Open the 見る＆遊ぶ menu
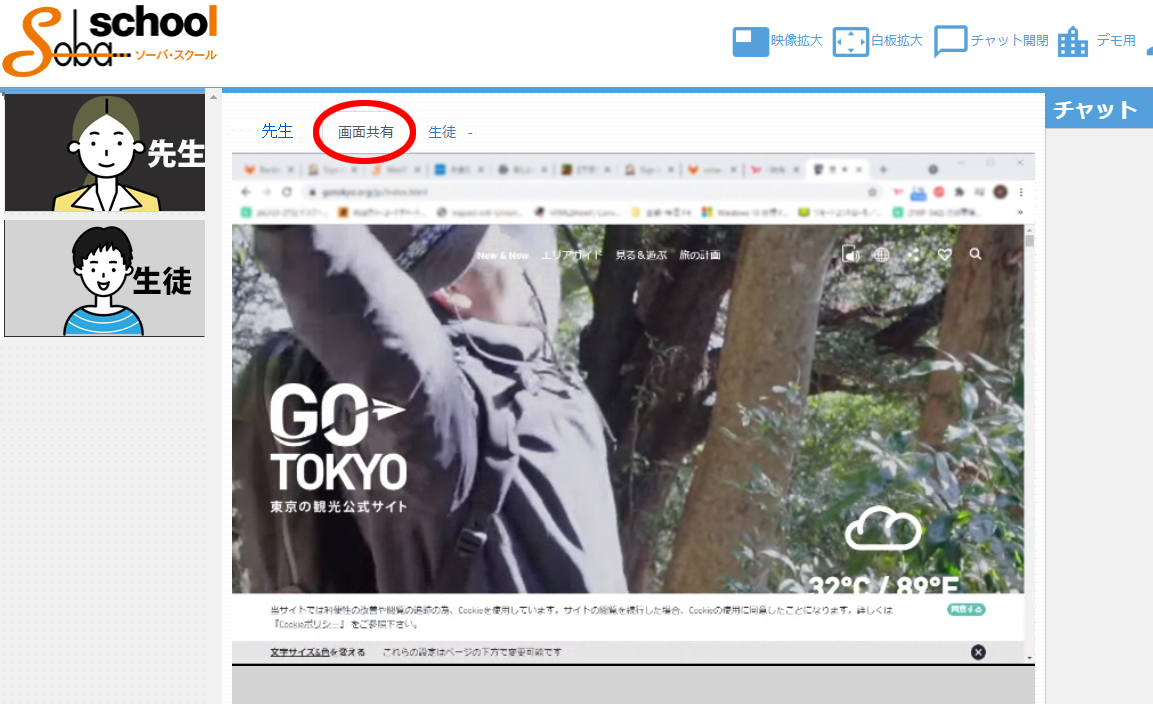The image size is (1153, 704). click(641, 255)
